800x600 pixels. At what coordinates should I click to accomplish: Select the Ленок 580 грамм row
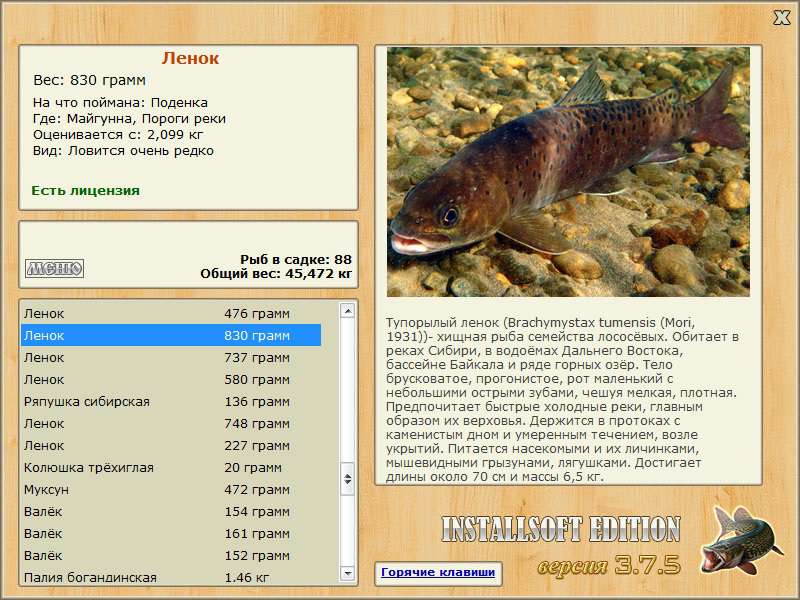[171, 379]
